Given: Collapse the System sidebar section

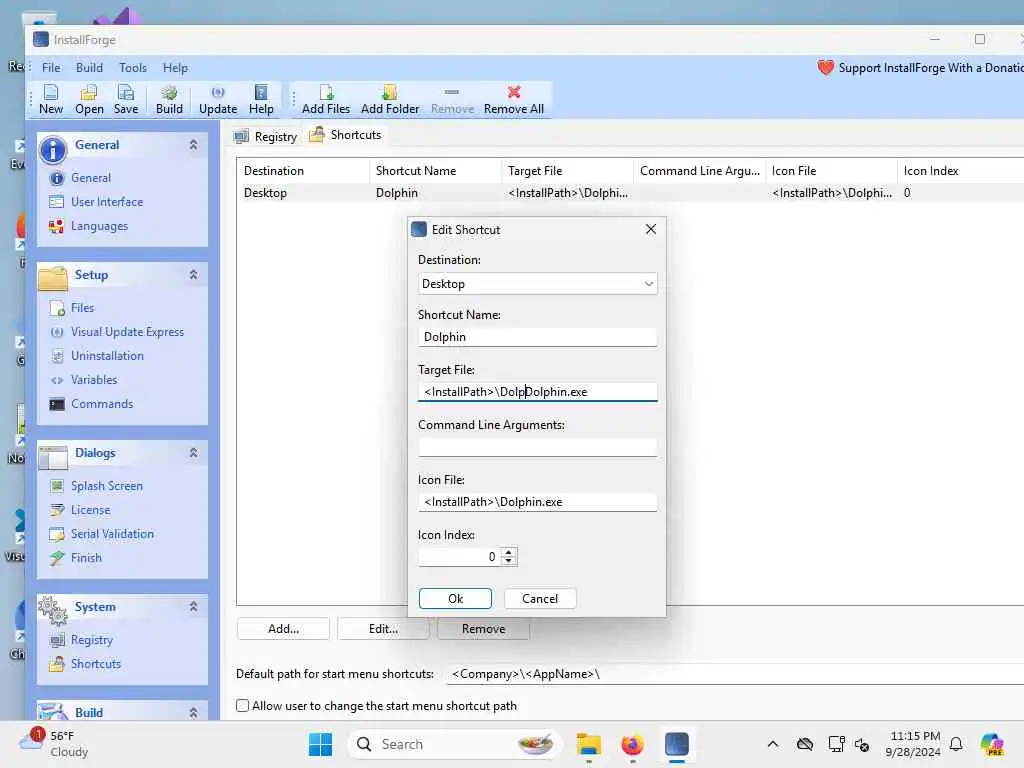Looking at the screenshot, I should coord(193,607).
